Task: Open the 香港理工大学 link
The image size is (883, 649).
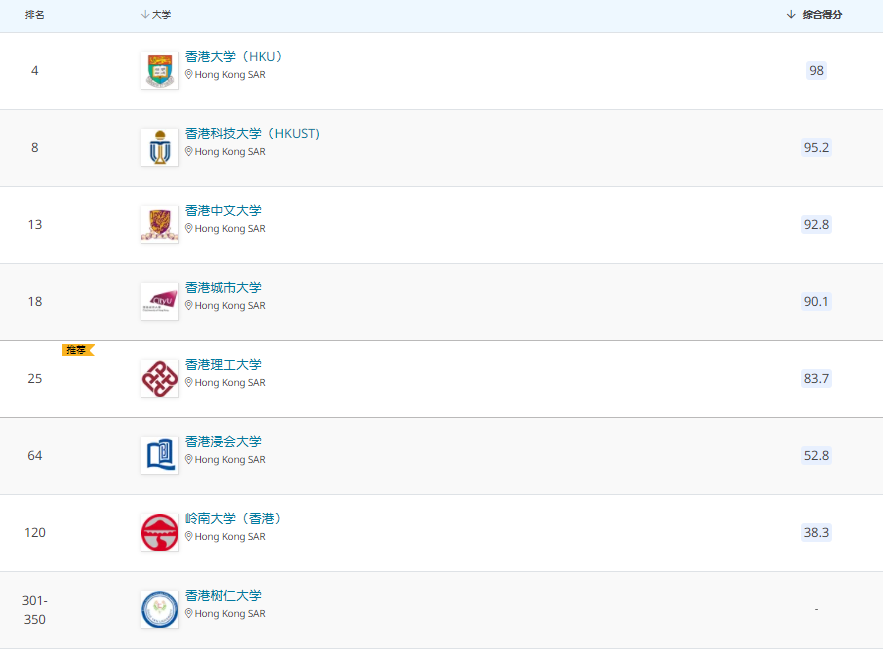Action: tap(224, 365)
